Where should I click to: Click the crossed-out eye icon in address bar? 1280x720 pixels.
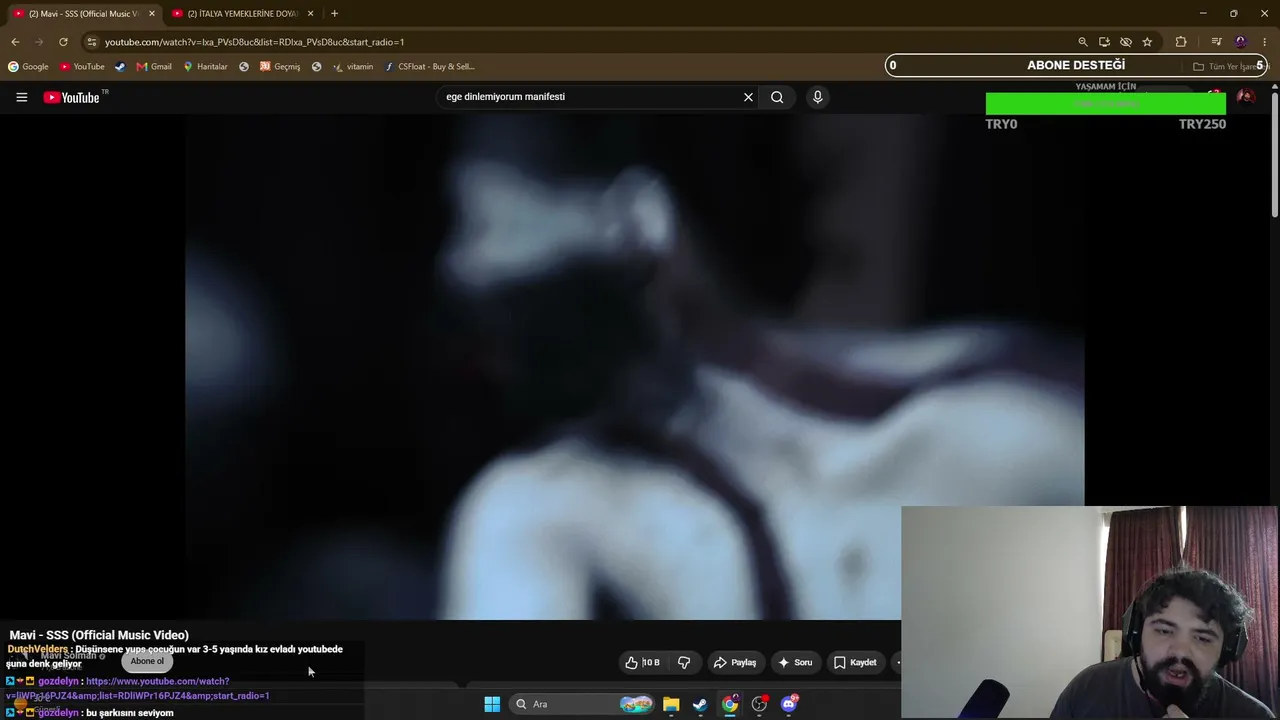[x=1125, y=42]
